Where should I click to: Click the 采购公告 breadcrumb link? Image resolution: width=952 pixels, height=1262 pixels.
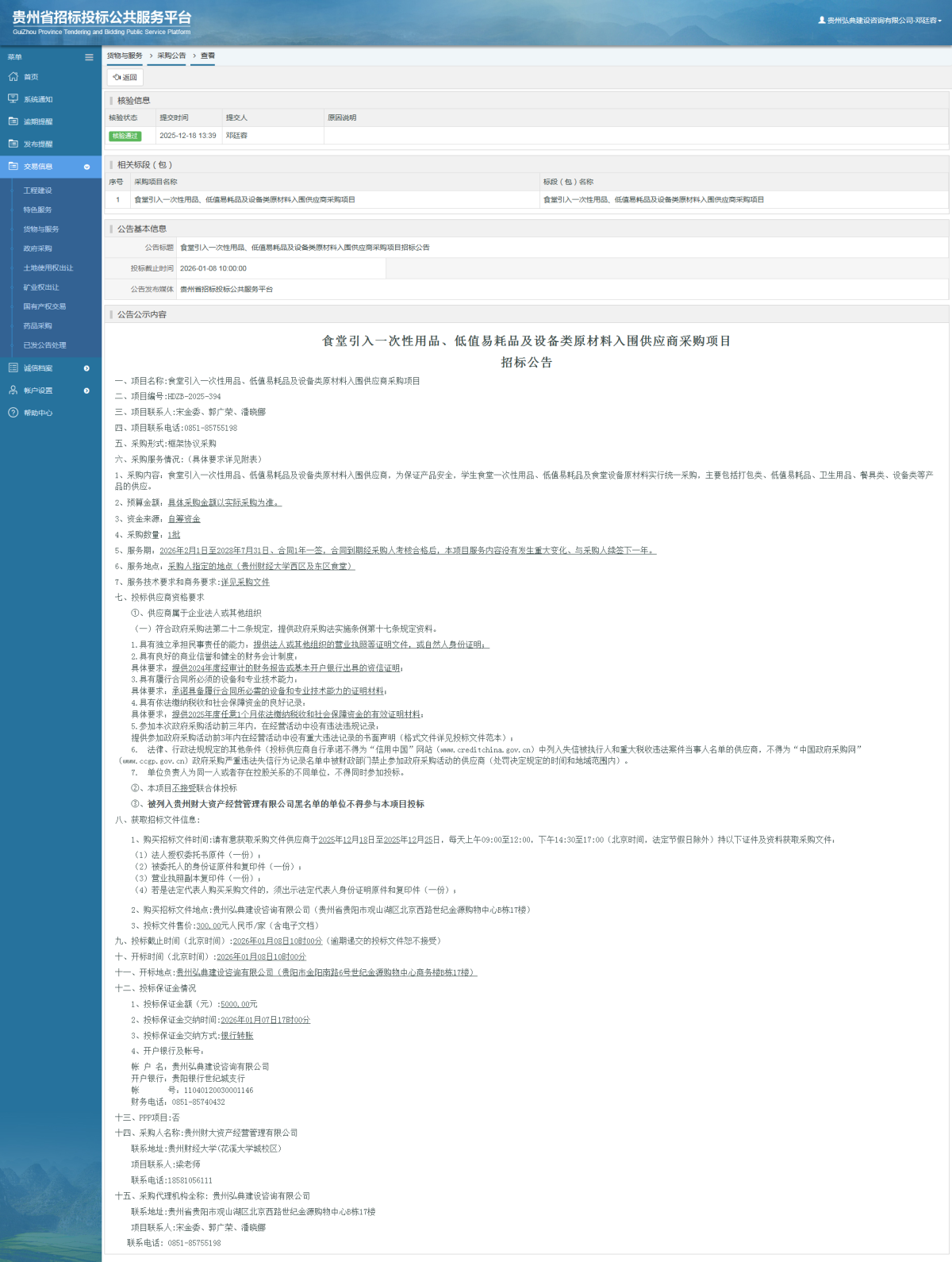[x=171, y=56]
